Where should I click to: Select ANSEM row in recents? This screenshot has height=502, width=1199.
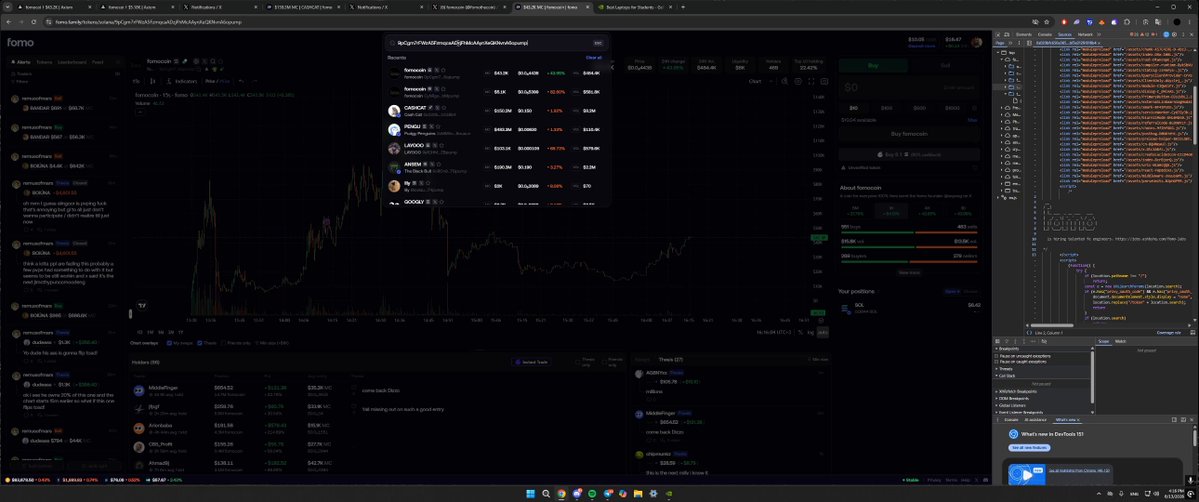pyautogui.click(x=496, y=166)
